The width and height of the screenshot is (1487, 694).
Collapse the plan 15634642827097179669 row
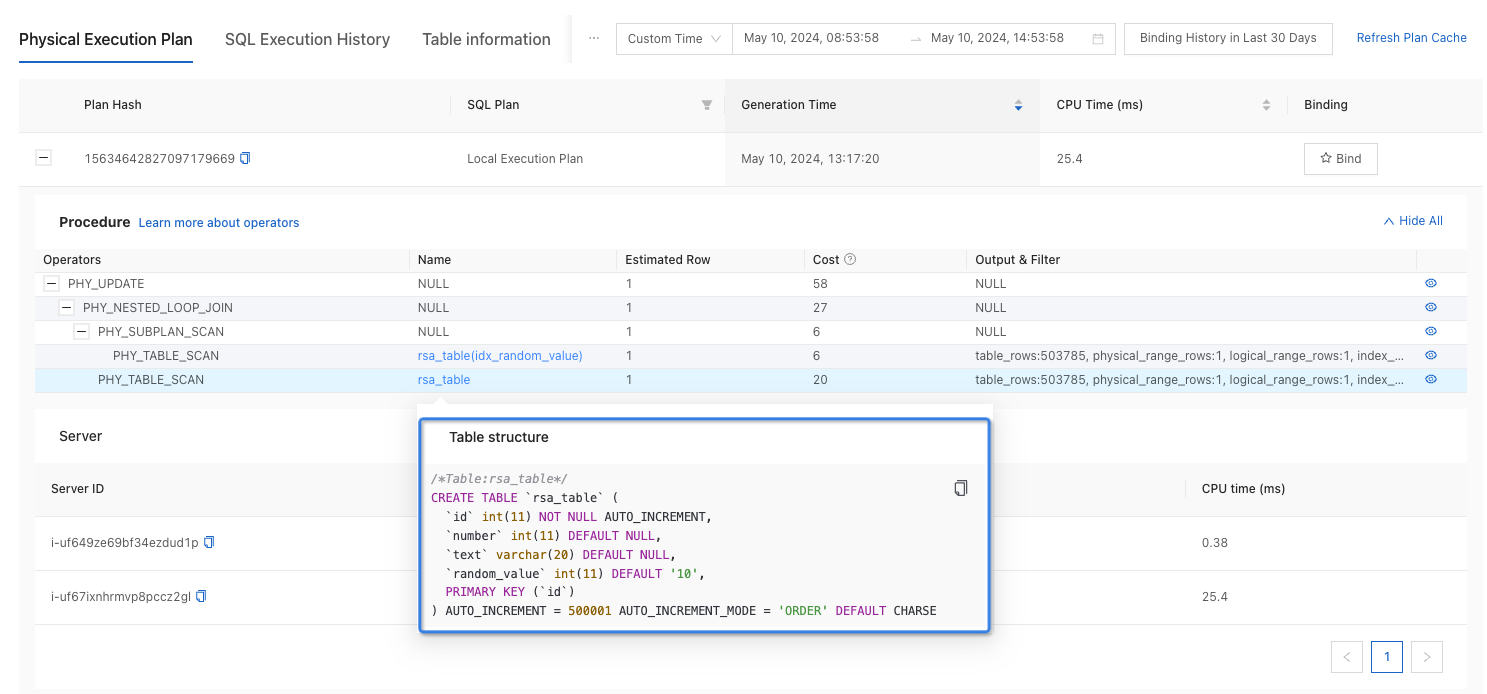[x=43, y=158]
